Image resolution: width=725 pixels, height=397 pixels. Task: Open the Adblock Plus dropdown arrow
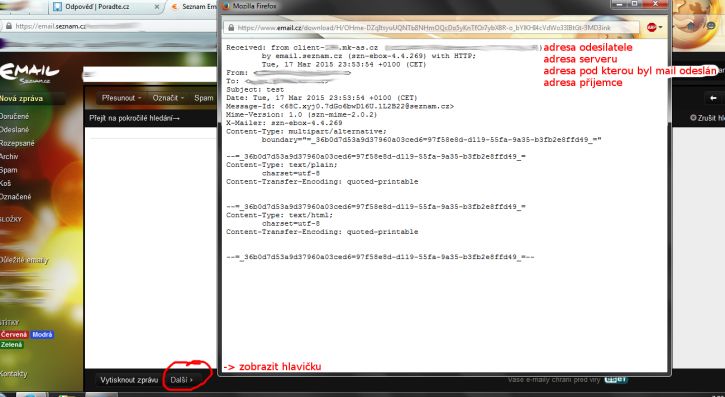point(660,28)
